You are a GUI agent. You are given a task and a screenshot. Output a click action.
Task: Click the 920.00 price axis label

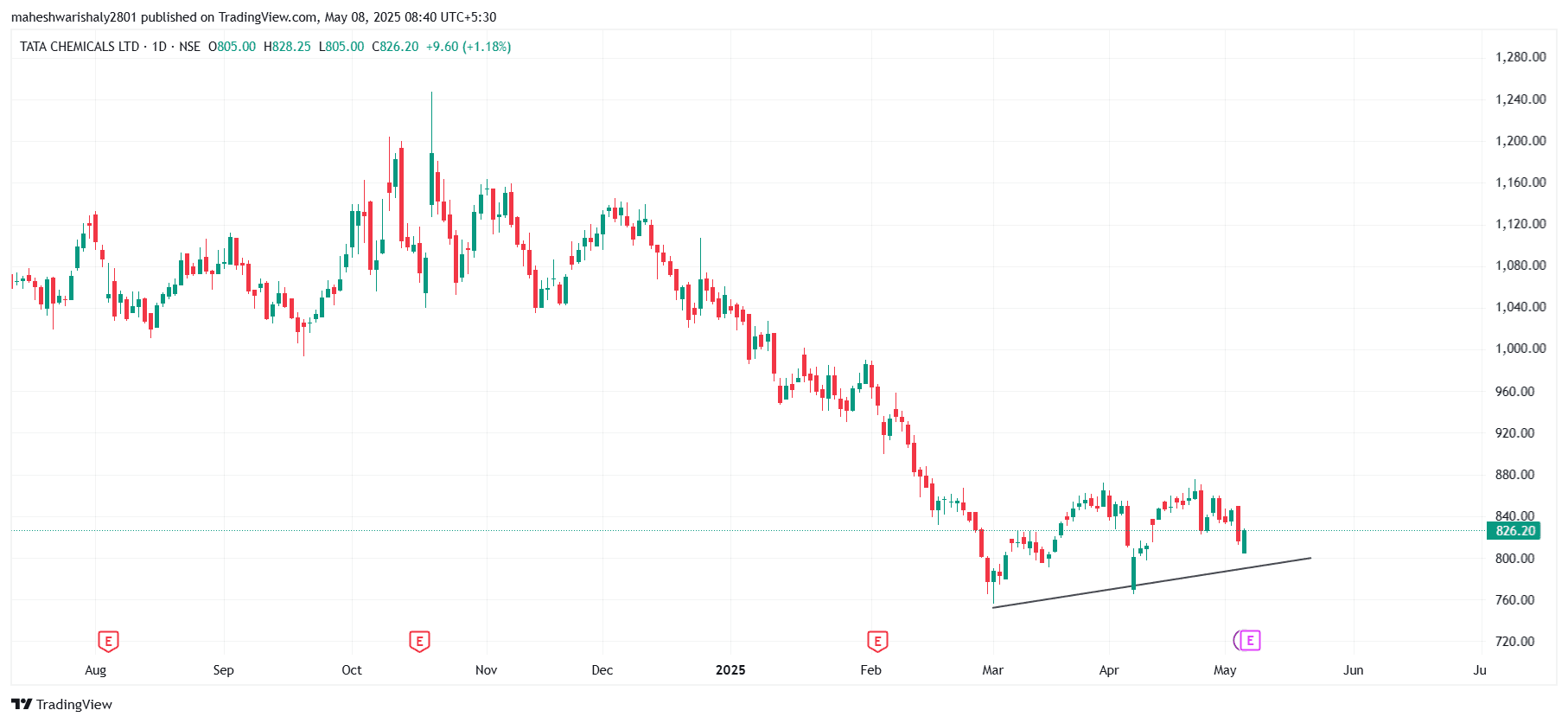1515,433
